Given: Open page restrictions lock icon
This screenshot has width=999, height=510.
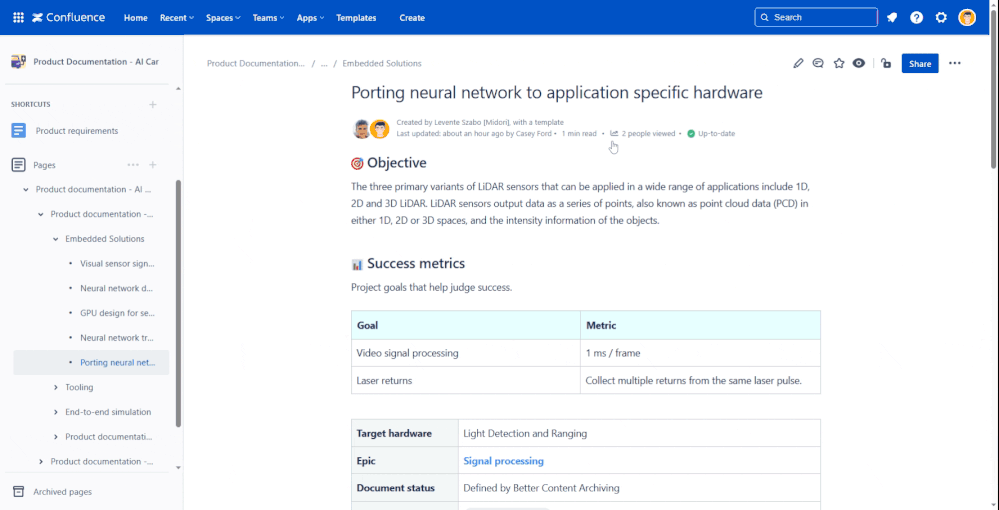Looking at the screenshot, I should tap(886, 63).
